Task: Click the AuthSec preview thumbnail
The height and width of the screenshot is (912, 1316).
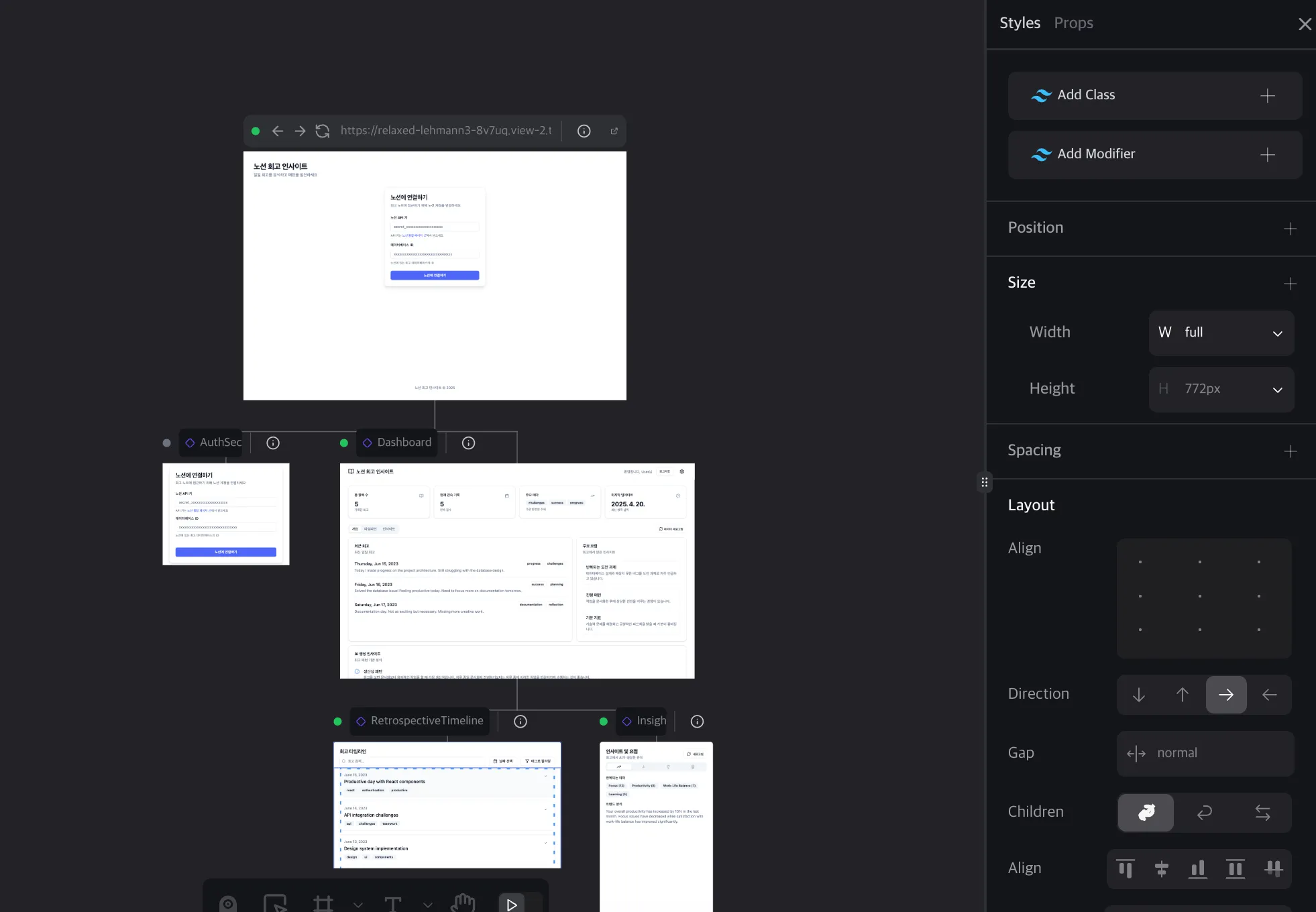Action: click(226, 514)
